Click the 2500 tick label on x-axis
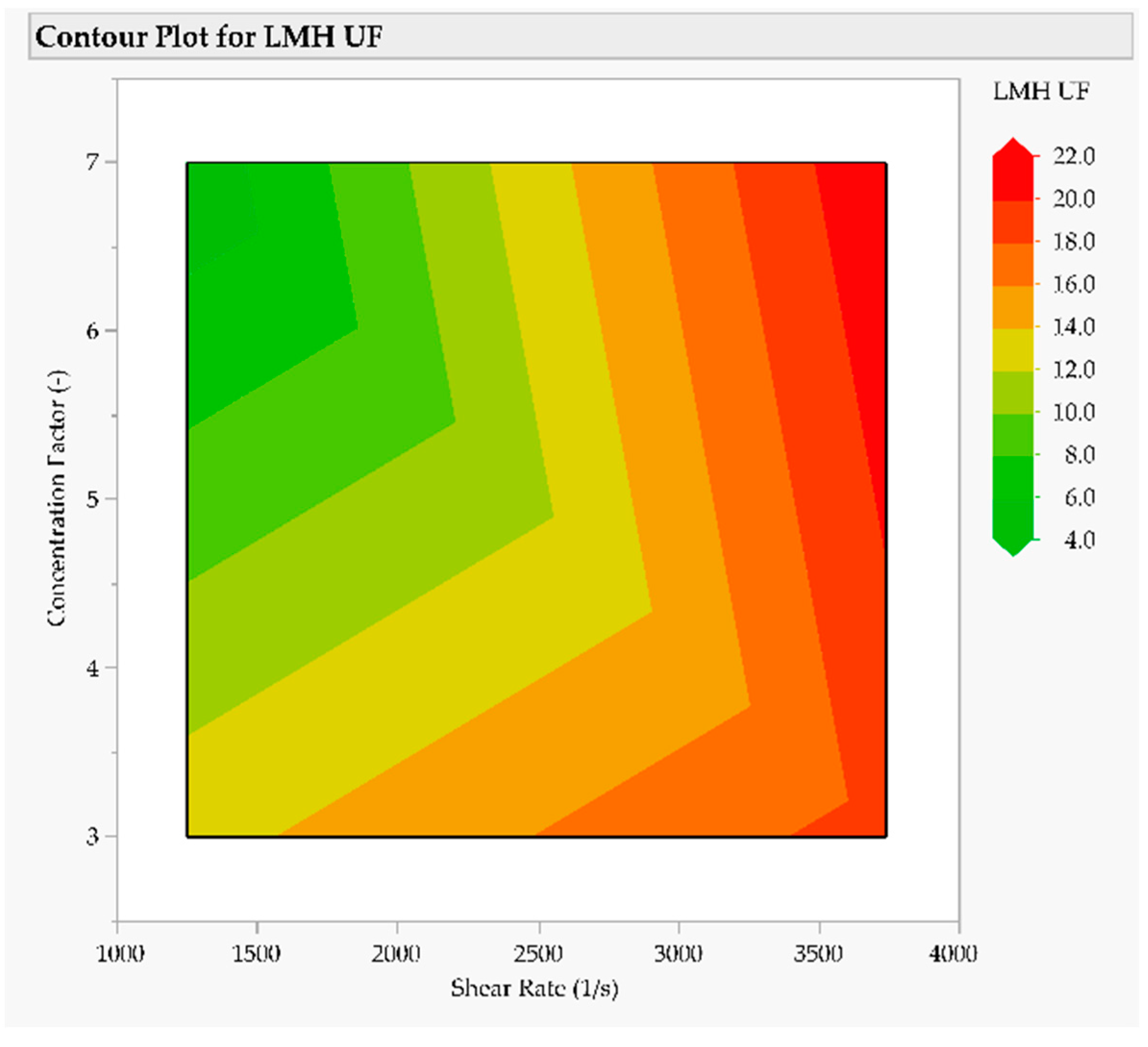 point(538,953)
